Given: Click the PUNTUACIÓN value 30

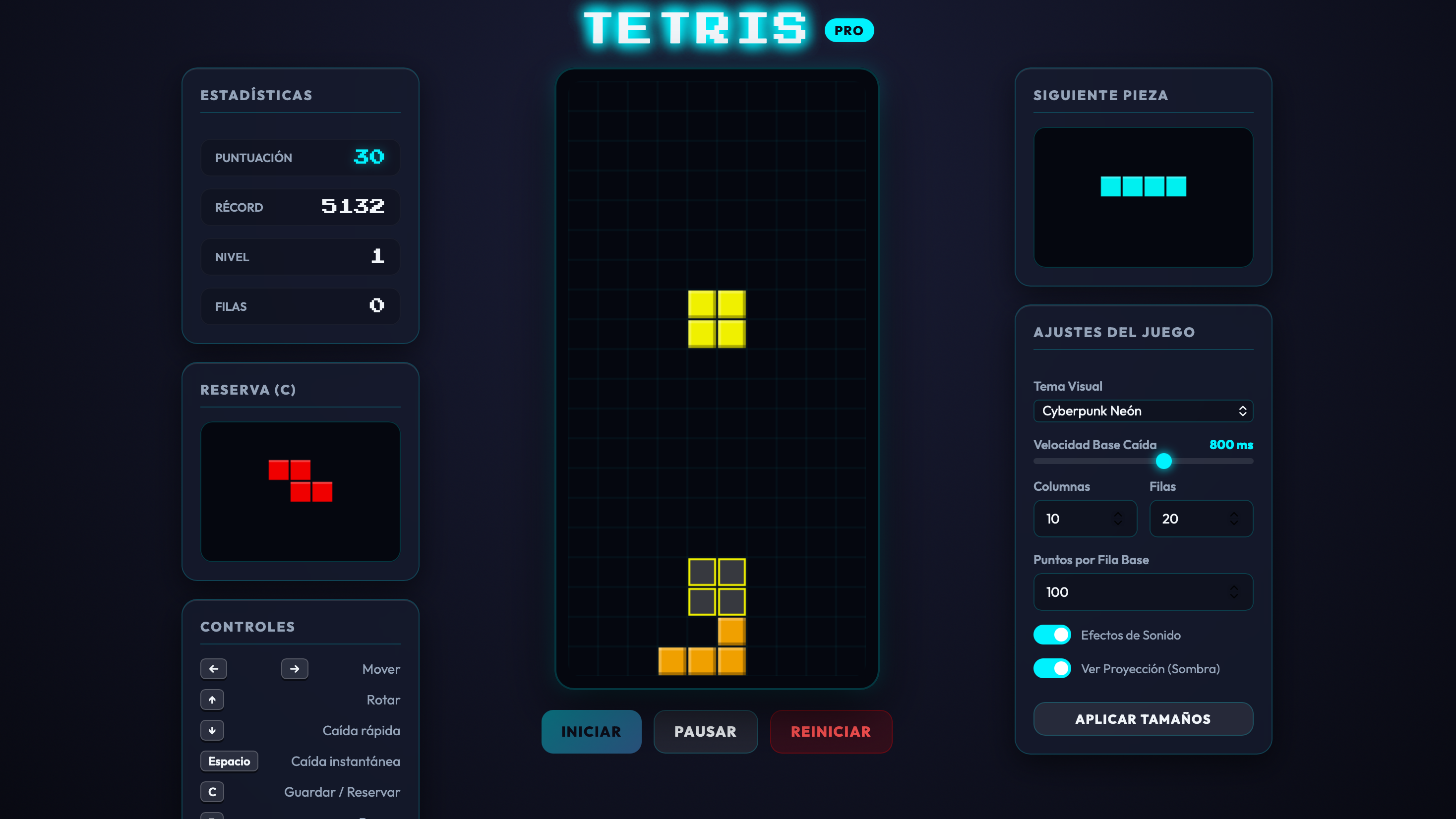Looking at the screenshot, I should tap(369, 157).
